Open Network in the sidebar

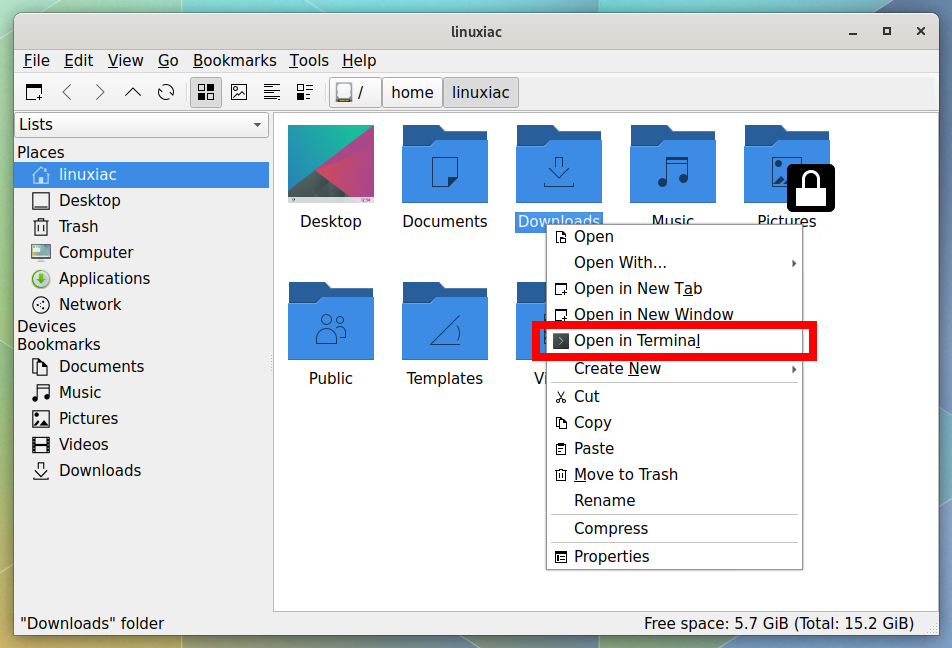(141, 305)
